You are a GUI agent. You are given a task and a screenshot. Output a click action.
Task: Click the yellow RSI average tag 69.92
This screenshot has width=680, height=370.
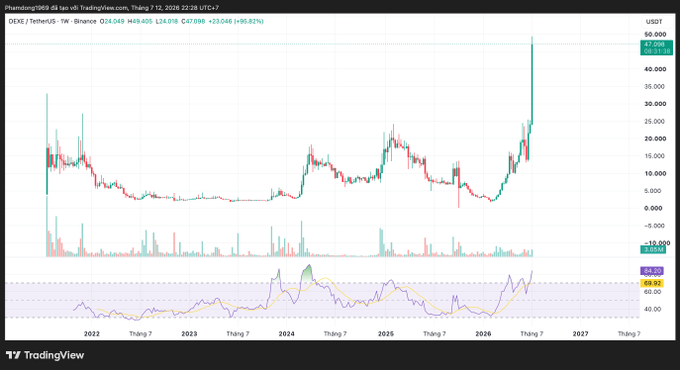click(652, 283)
